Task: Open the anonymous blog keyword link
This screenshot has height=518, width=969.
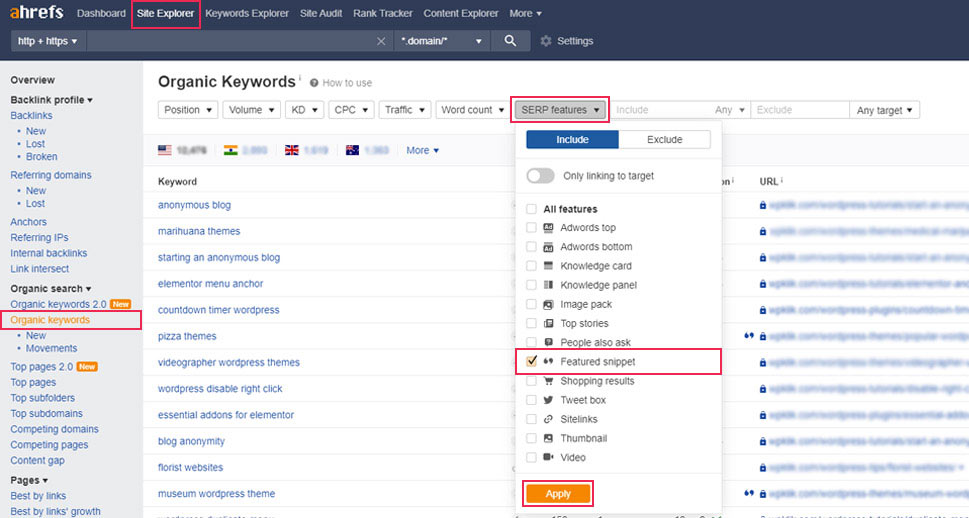Action: tap(194, 205)
